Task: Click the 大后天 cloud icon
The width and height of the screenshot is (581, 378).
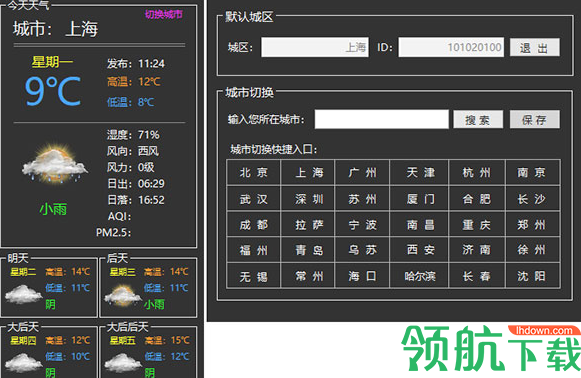Action: [24, 362]
